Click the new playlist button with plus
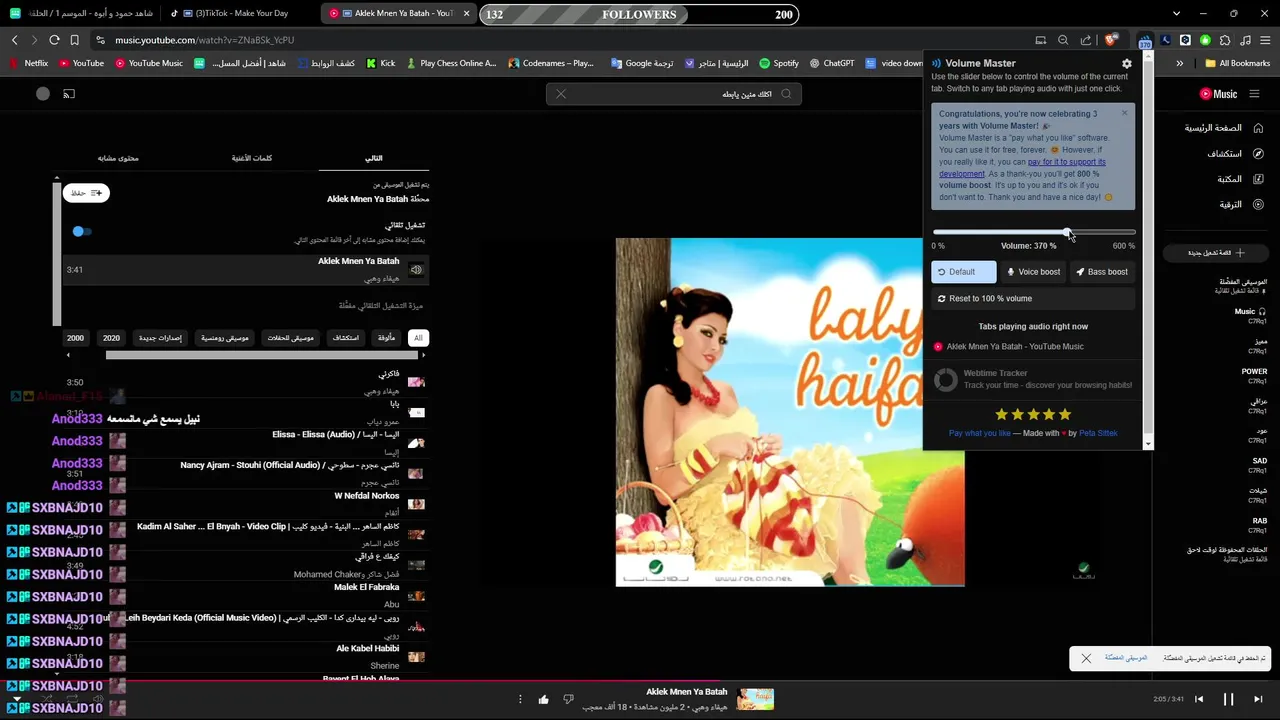This screenshot has height=720, width=1280. pyautogui.click(x=1215, y=253)
